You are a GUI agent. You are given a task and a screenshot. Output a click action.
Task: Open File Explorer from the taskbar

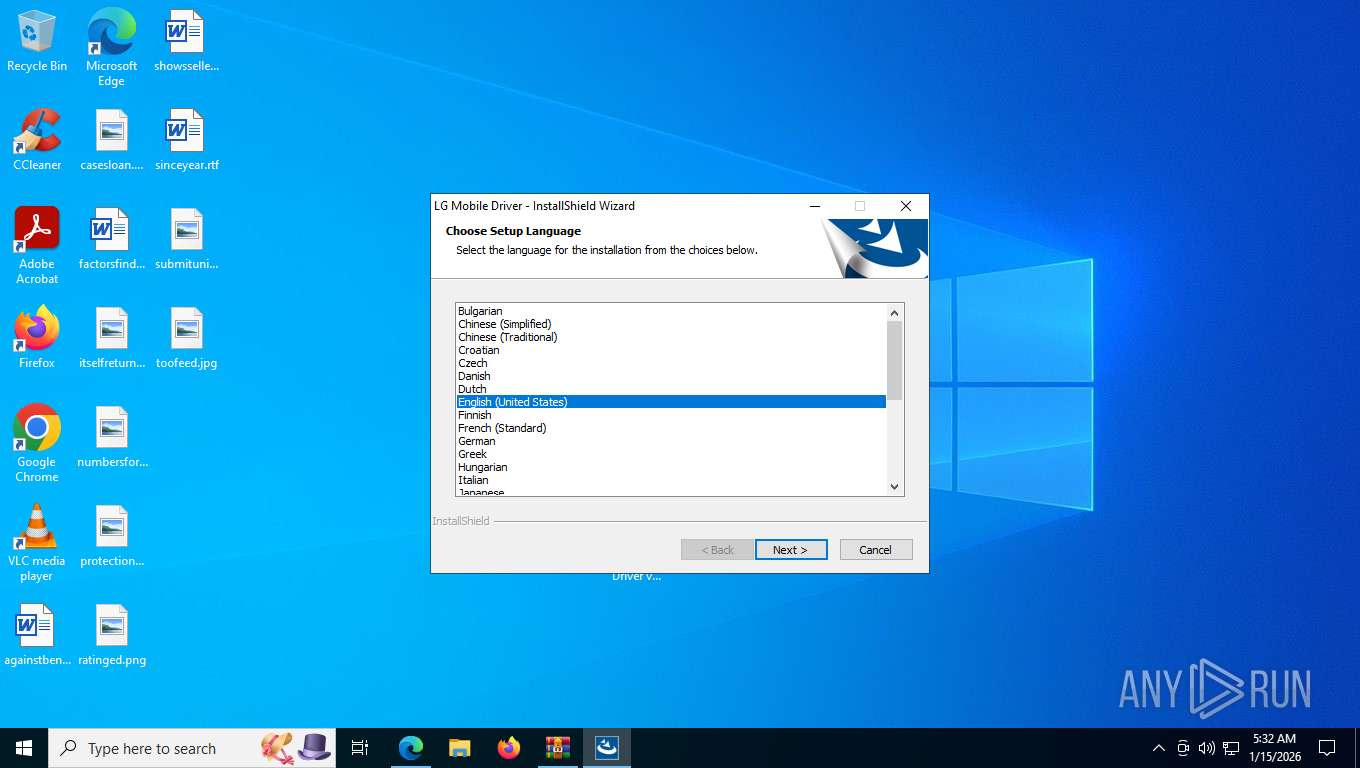(x=460, y=748)
